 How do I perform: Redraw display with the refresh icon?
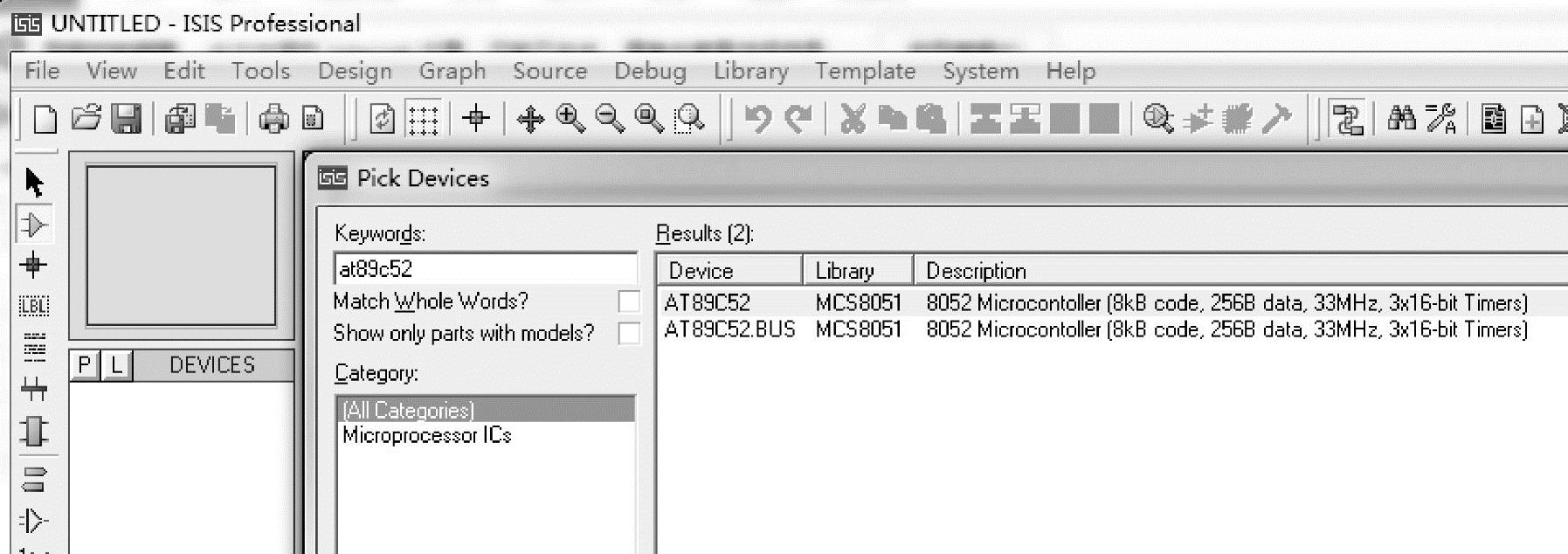(x=382, y=118)
